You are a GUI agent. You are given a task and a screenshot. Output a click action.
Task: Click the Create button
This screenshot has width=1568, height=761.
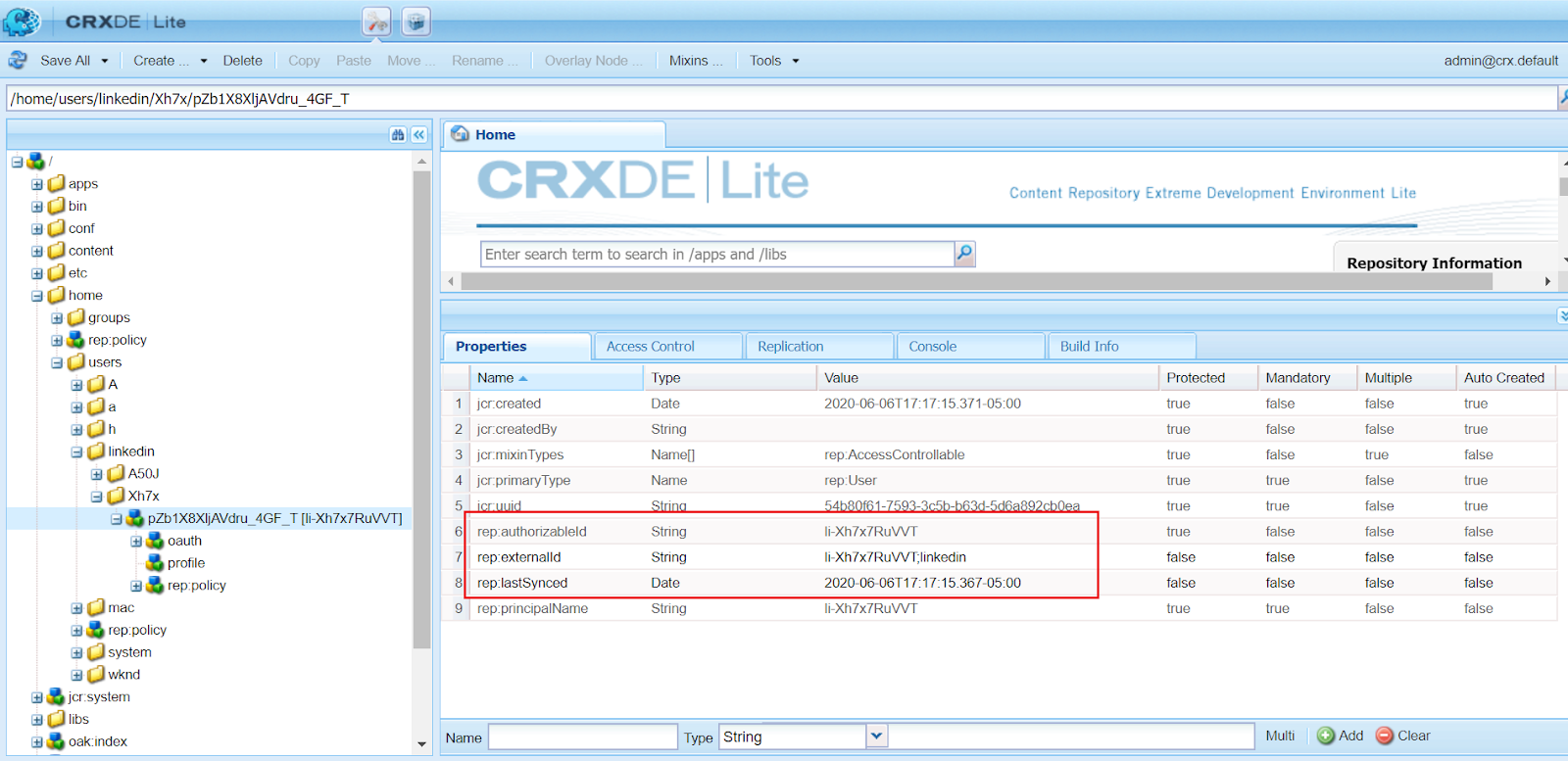tap(161, 61)
